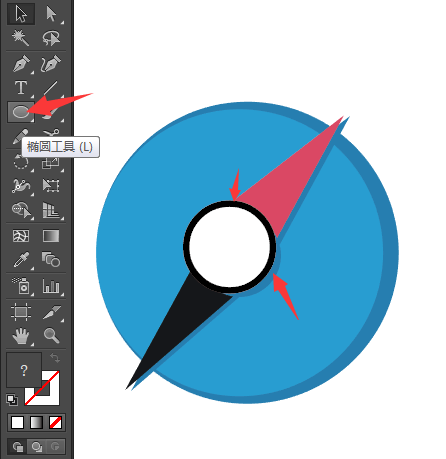
Task: Select the Direct Selection tool (white arrow)
Action: click(51, 14)
